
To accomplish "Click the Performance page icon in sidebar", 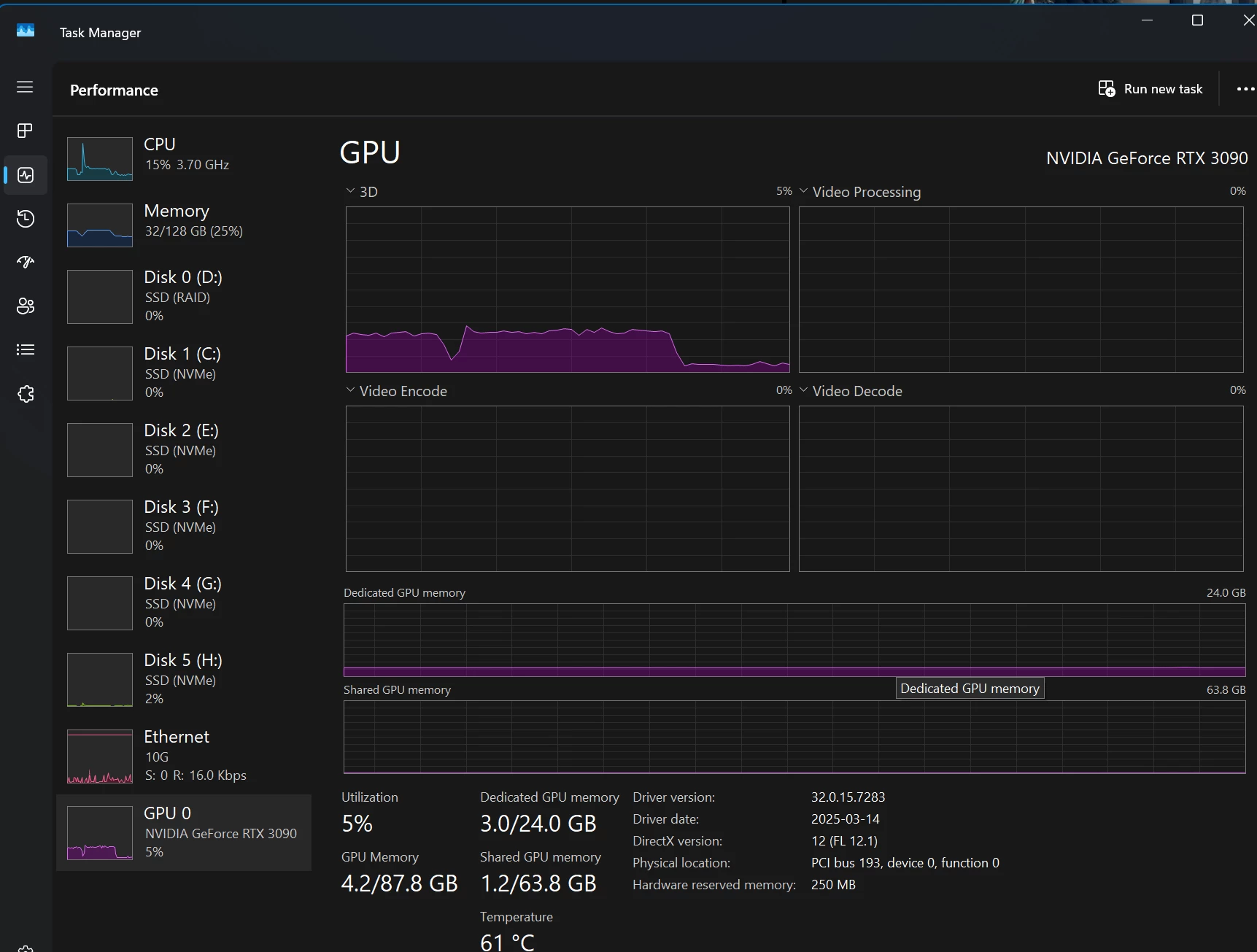I will click(25, 175).
